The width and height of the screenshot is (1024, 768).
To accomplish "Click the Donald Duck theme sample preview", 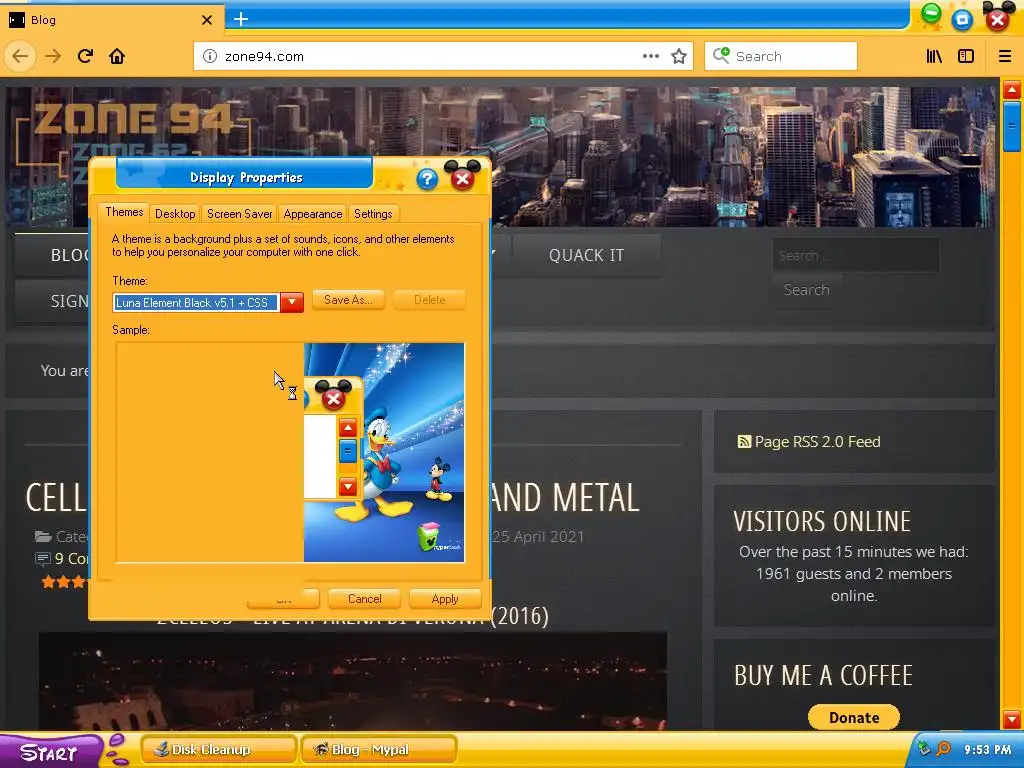I will tap(384, 452).
